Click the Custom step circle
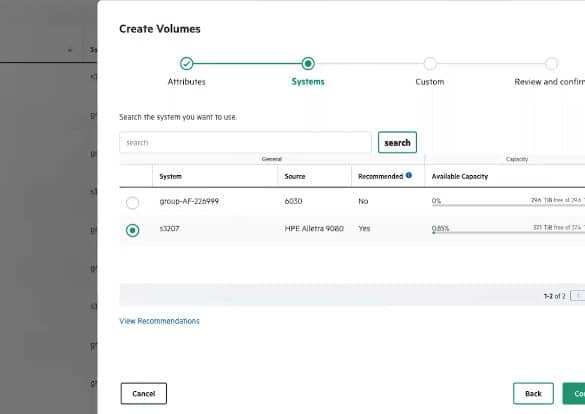 (x=430, y=64)
